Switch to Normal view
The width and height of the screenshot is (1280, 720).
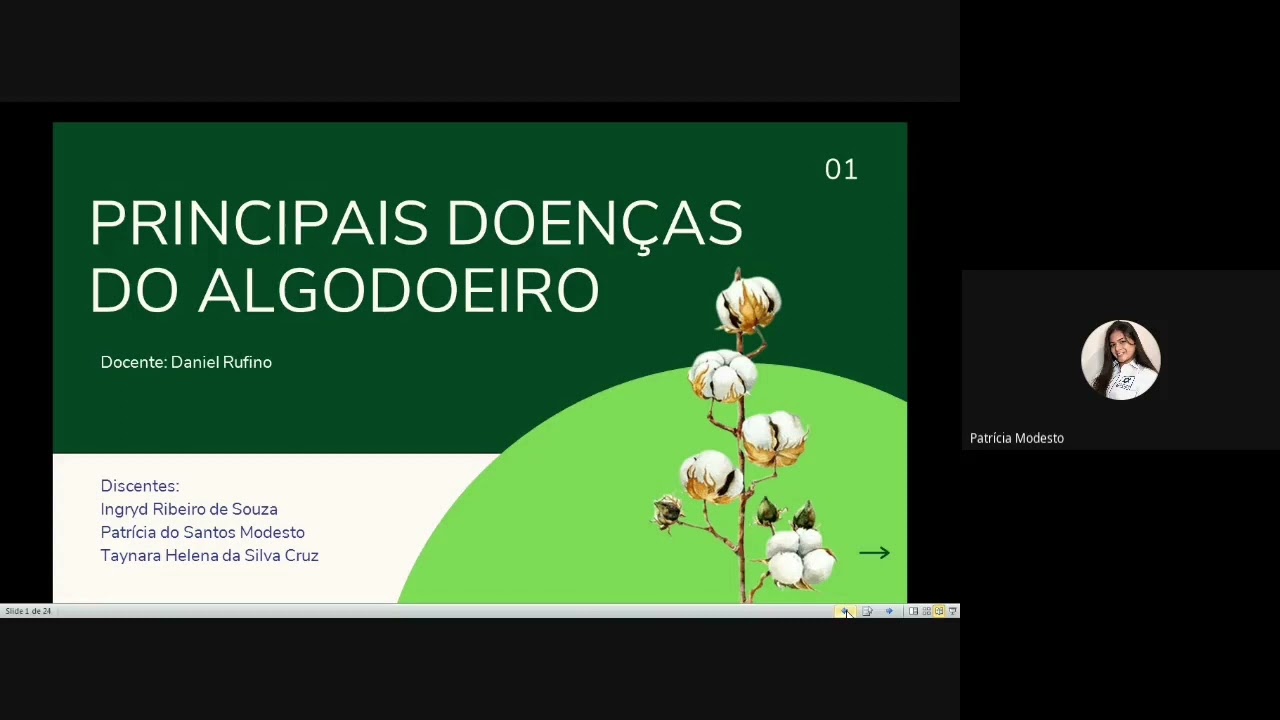[x=913, y=611]
